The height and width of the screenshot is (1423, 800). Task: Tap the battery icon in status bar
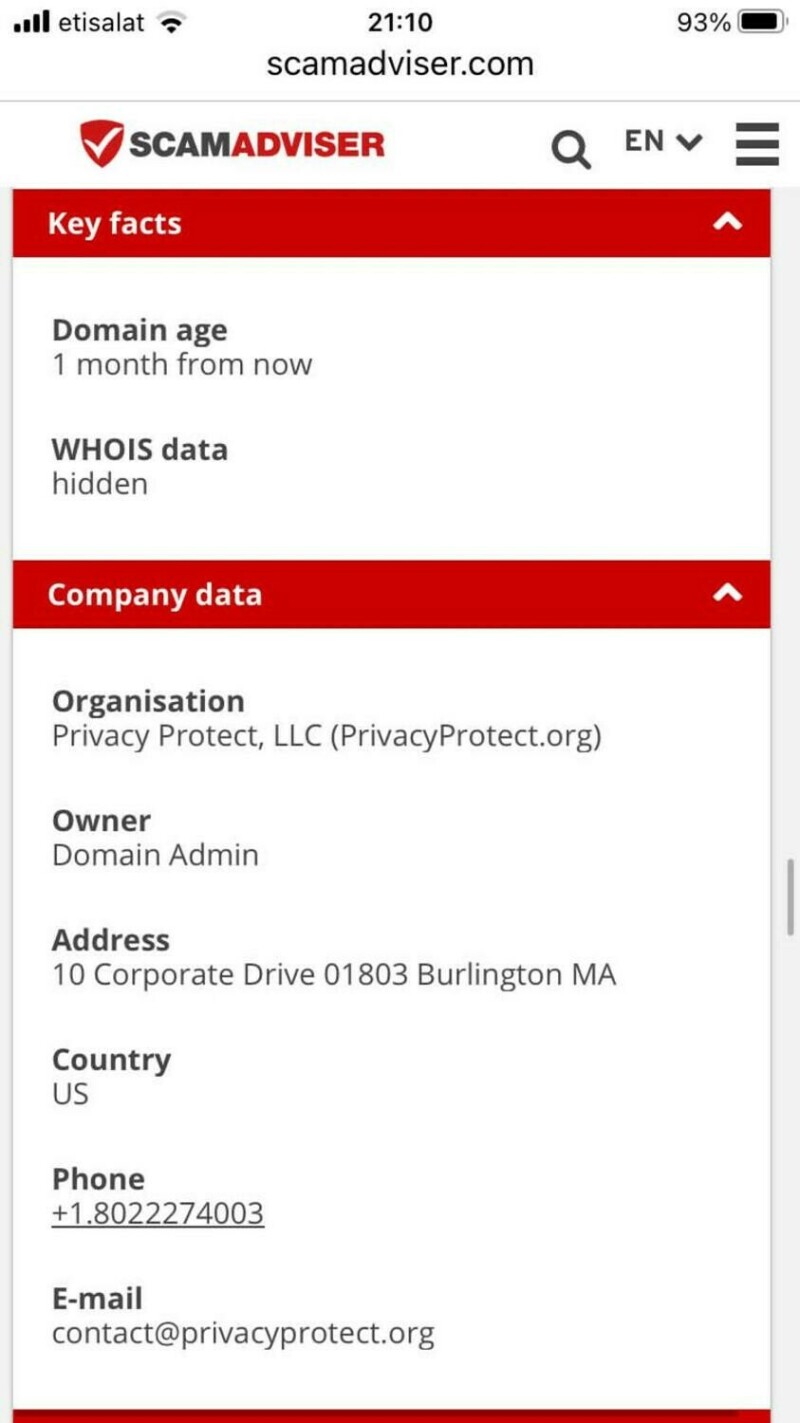(762, 22)
